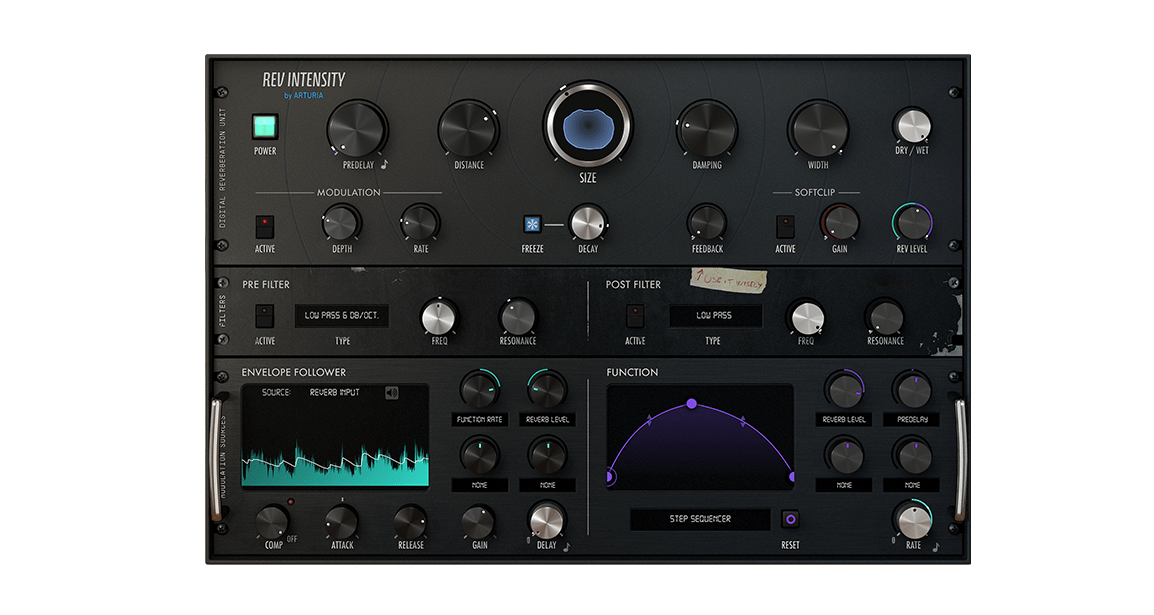
Task: Click the Modulation Depth knob
Action: 341,223
